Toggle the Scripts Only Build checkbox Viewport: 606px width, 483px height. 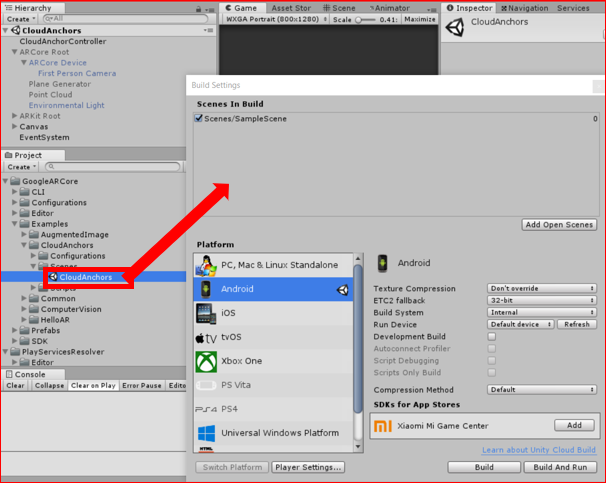click(492, 372)
